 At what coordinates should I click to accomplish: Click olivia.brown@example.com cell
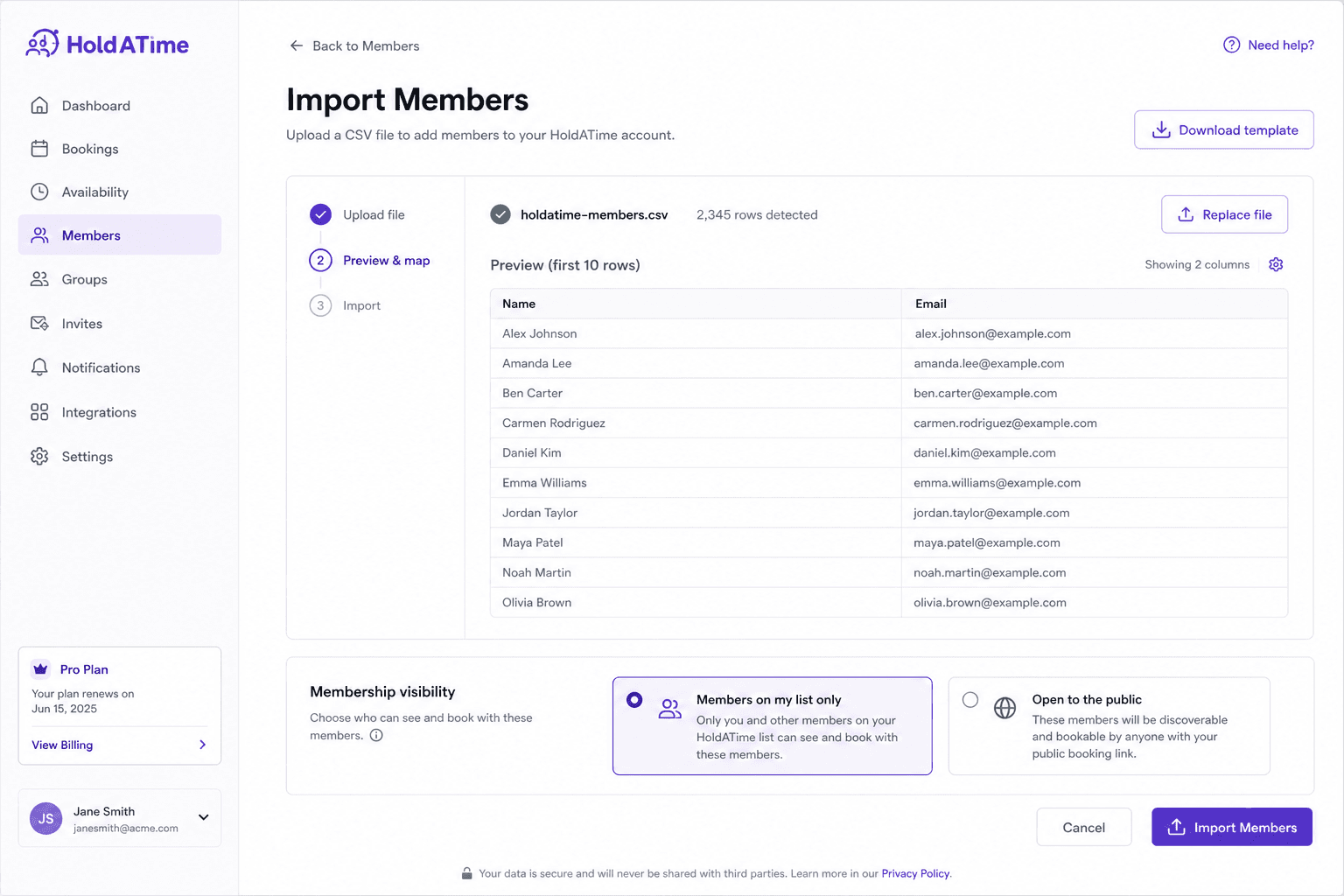1095,602
